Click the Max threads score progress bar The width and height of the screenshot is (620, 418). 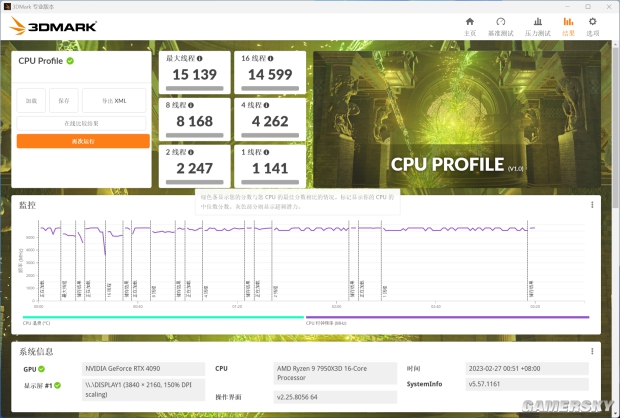point(195,89)
